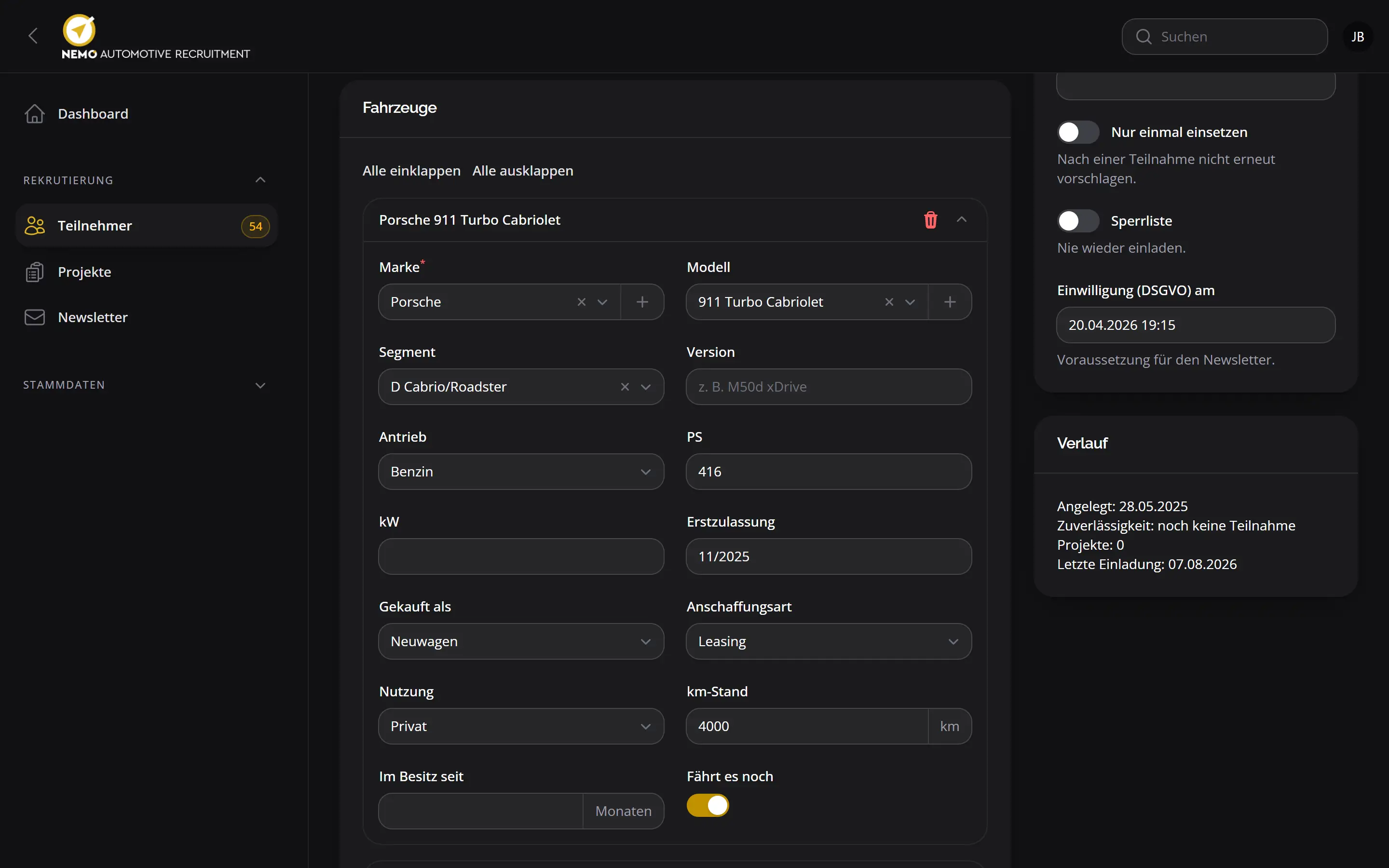This screenshot has width=1389, height=868.
Task: Open the Segment dropdown arrow
Action: point(646,387)
